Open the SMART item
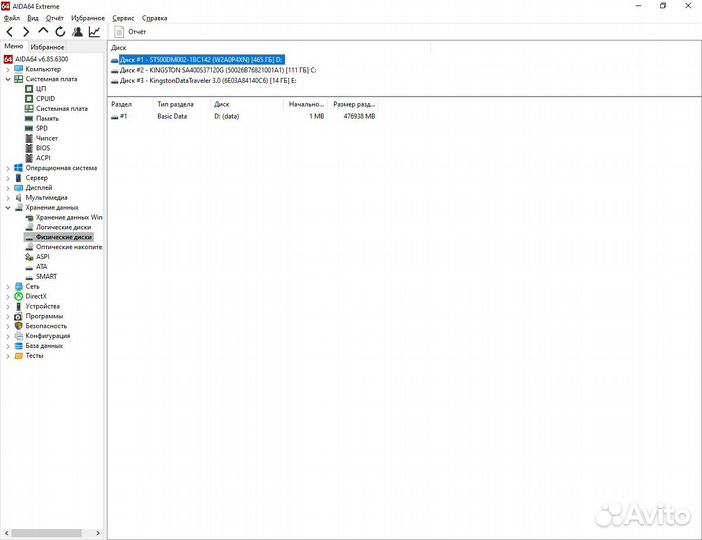Viewport: 702px width, 540px height. (x=46, y=276)
